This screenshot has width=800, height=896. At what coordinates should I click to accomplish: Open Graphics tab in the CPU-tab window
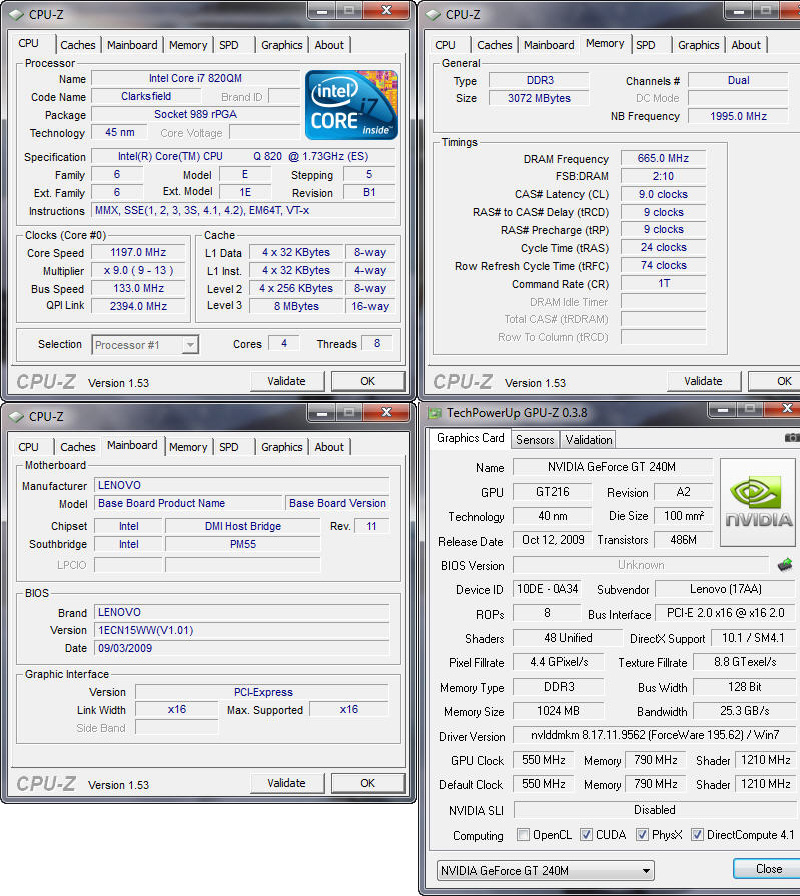pyautogui.click(x=282, y=45)
